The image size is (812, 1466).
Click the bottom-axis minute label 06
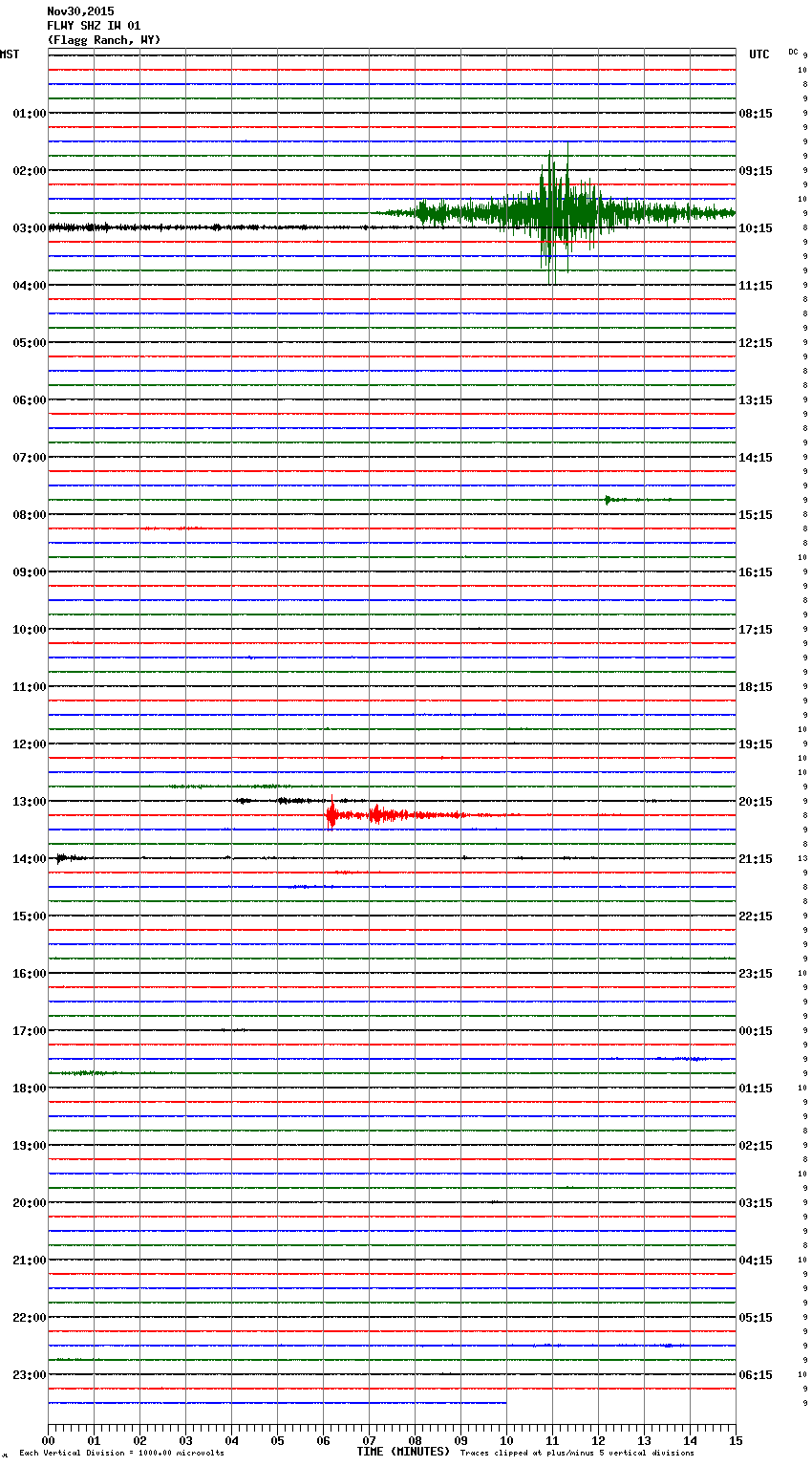[323, 1441]
